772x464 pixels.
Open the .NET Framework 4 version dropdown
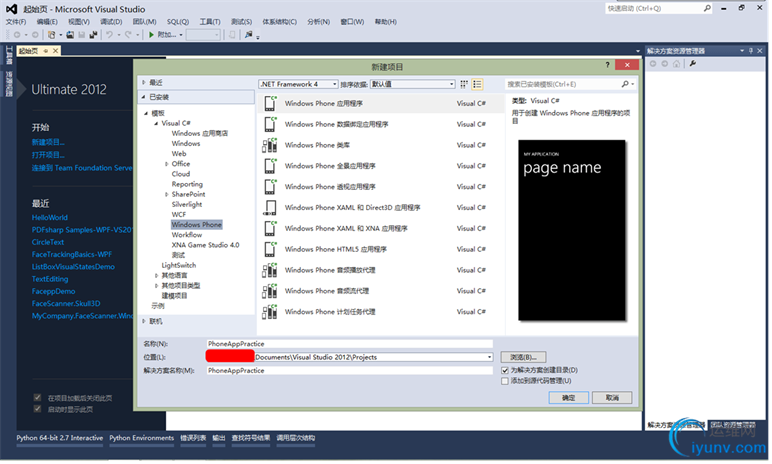click(298, 84)
